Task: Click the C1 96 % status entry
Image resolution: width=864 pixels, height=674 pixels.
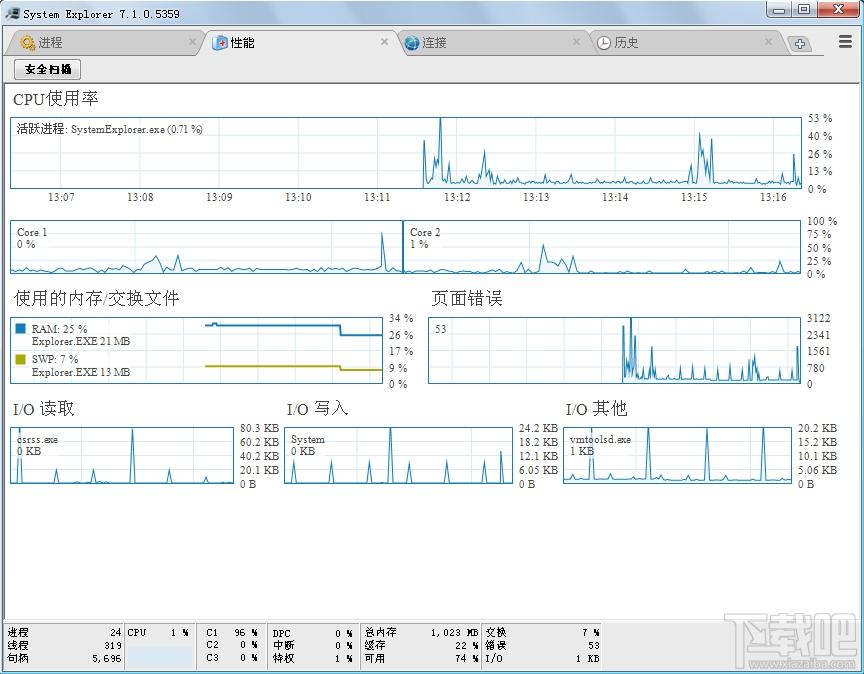Action: tap(232, 632)
